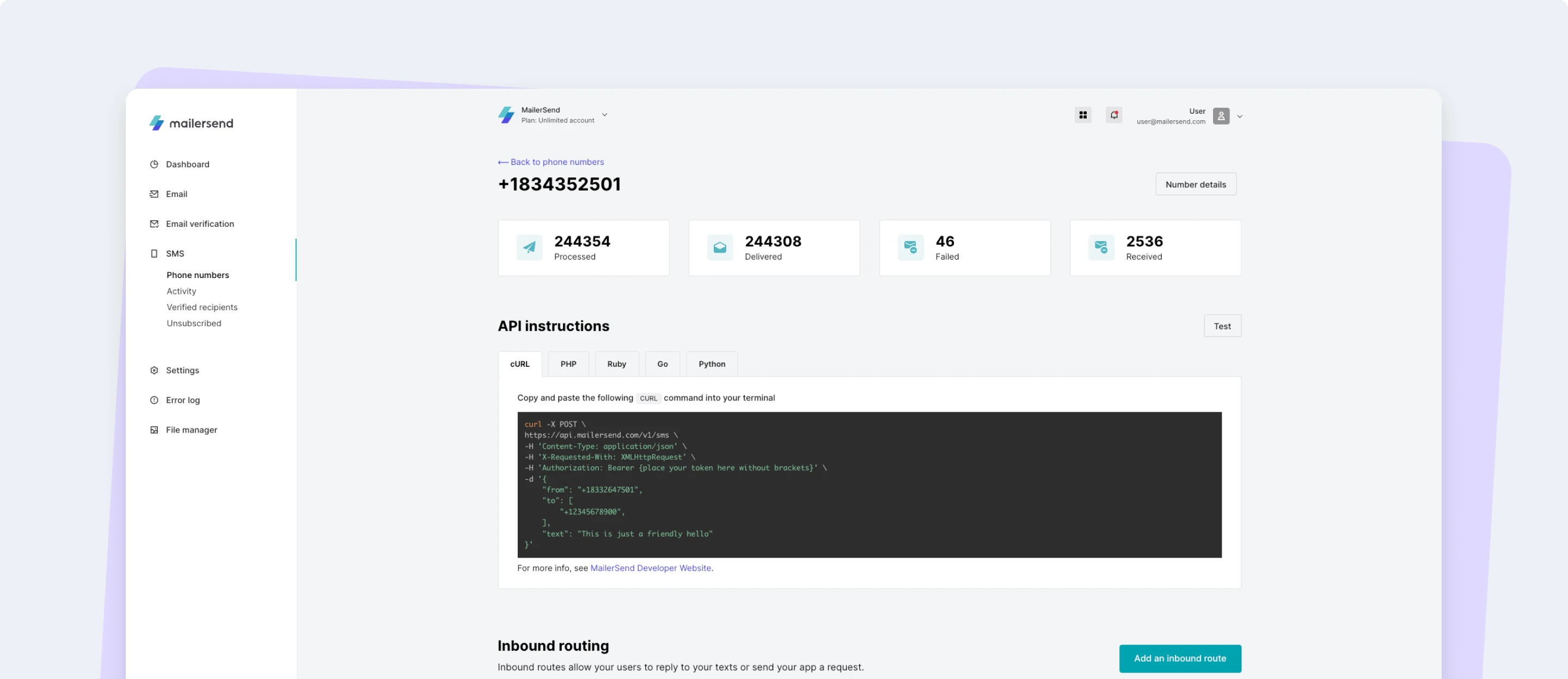The height and width of the screenshot is (679, 1568).
Task: Click the 46 Failed stat card
Action: 964,248
